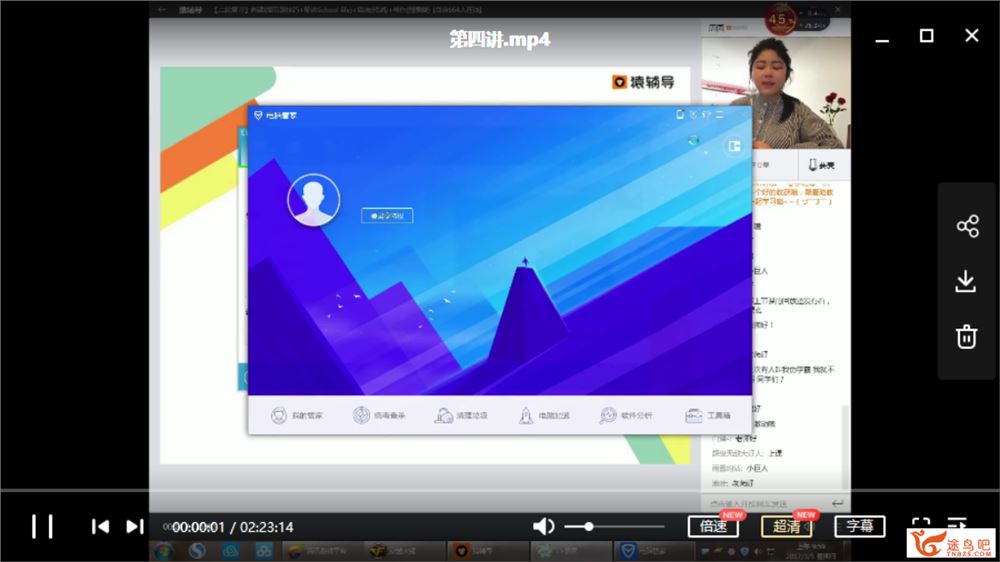The width and height of the screenshot is (1000, 562).
Task: Skip to the previous video
Action: (100, 526)
